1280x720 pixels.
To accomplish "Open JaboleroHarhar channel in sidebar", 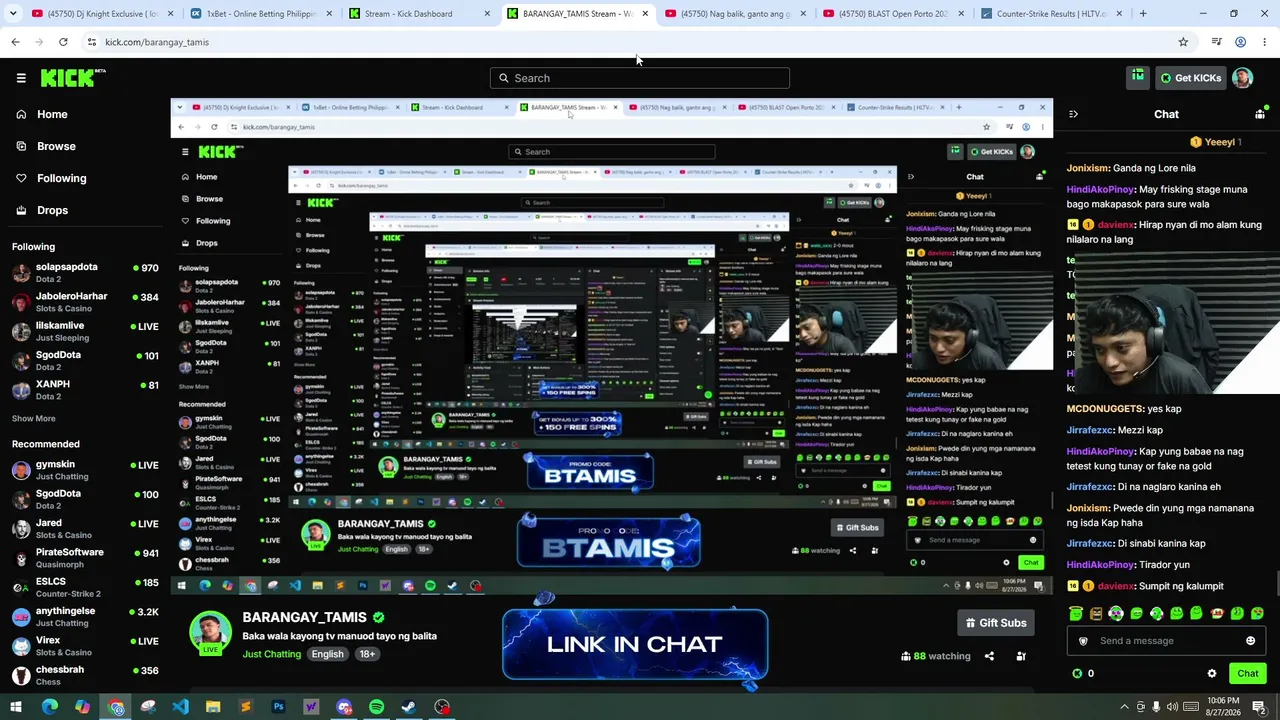I will pyautogui.click(x=85, y=302).
